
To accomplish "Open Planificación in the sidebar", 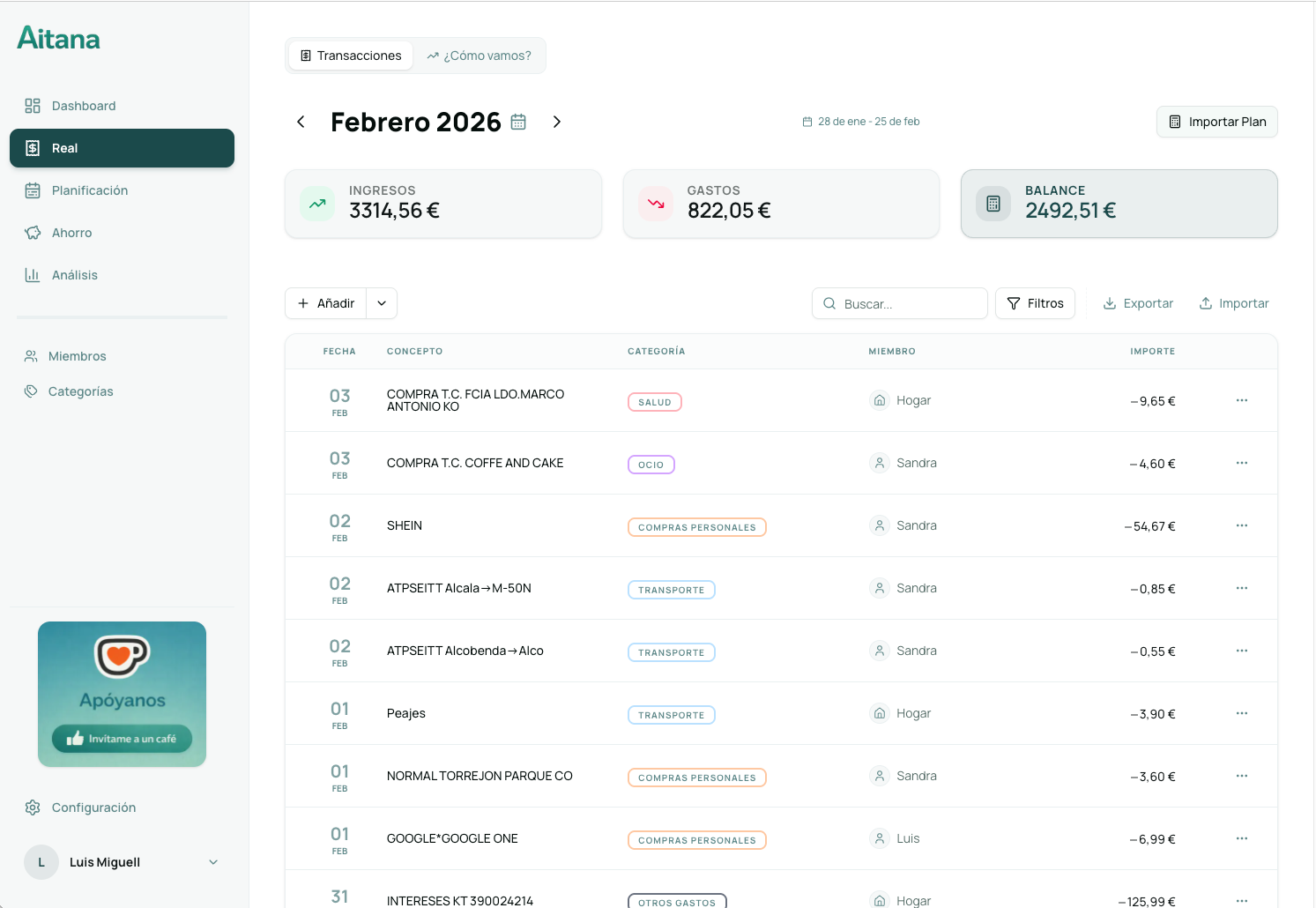I will point(90,190).
